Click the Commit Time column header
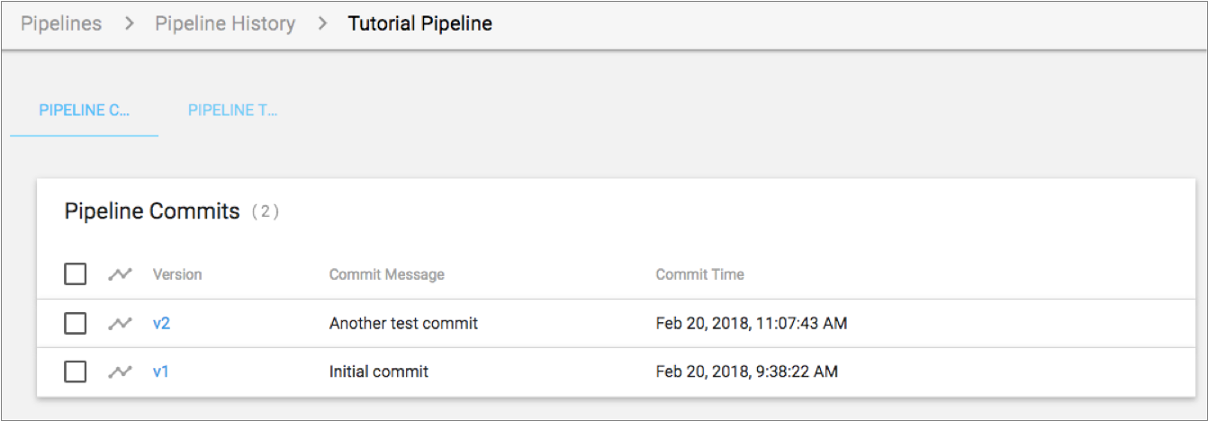This screenshot has width=1208, height=421. [700, 274]
